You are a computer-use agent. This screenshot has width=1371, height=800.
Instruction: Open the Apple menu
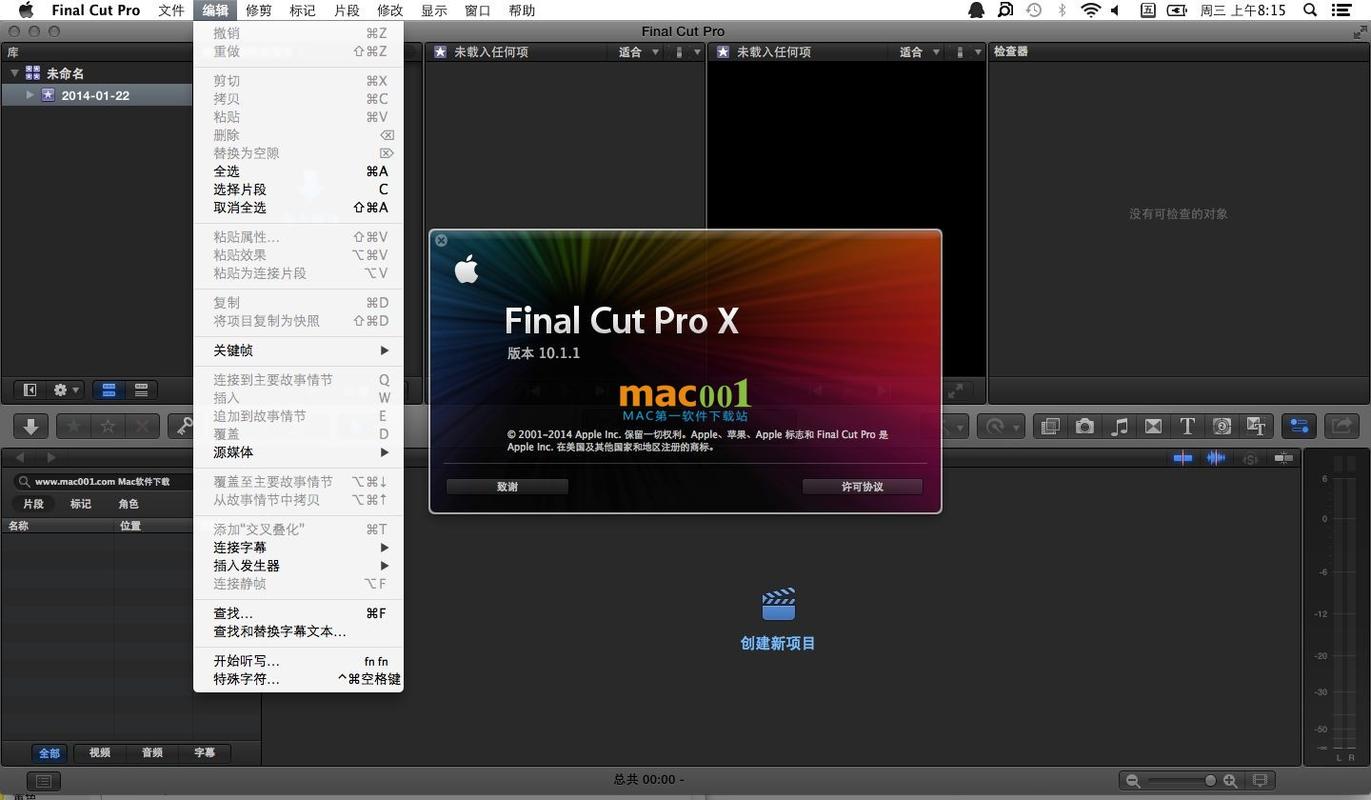click(x=26, y=10)
